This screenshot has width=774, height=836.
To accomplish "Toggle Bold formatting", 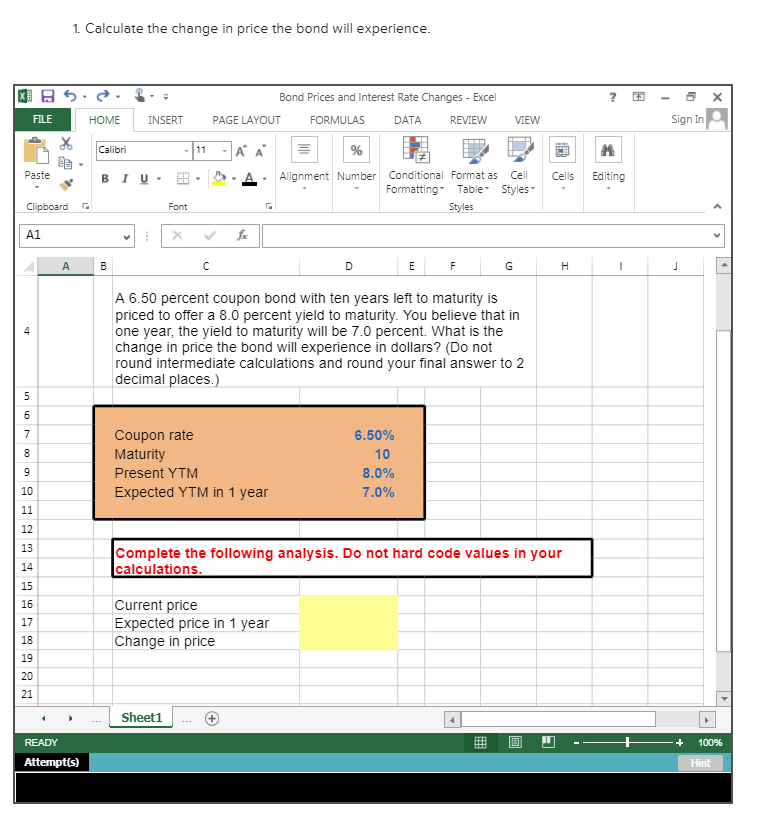I will pos(105,179).
